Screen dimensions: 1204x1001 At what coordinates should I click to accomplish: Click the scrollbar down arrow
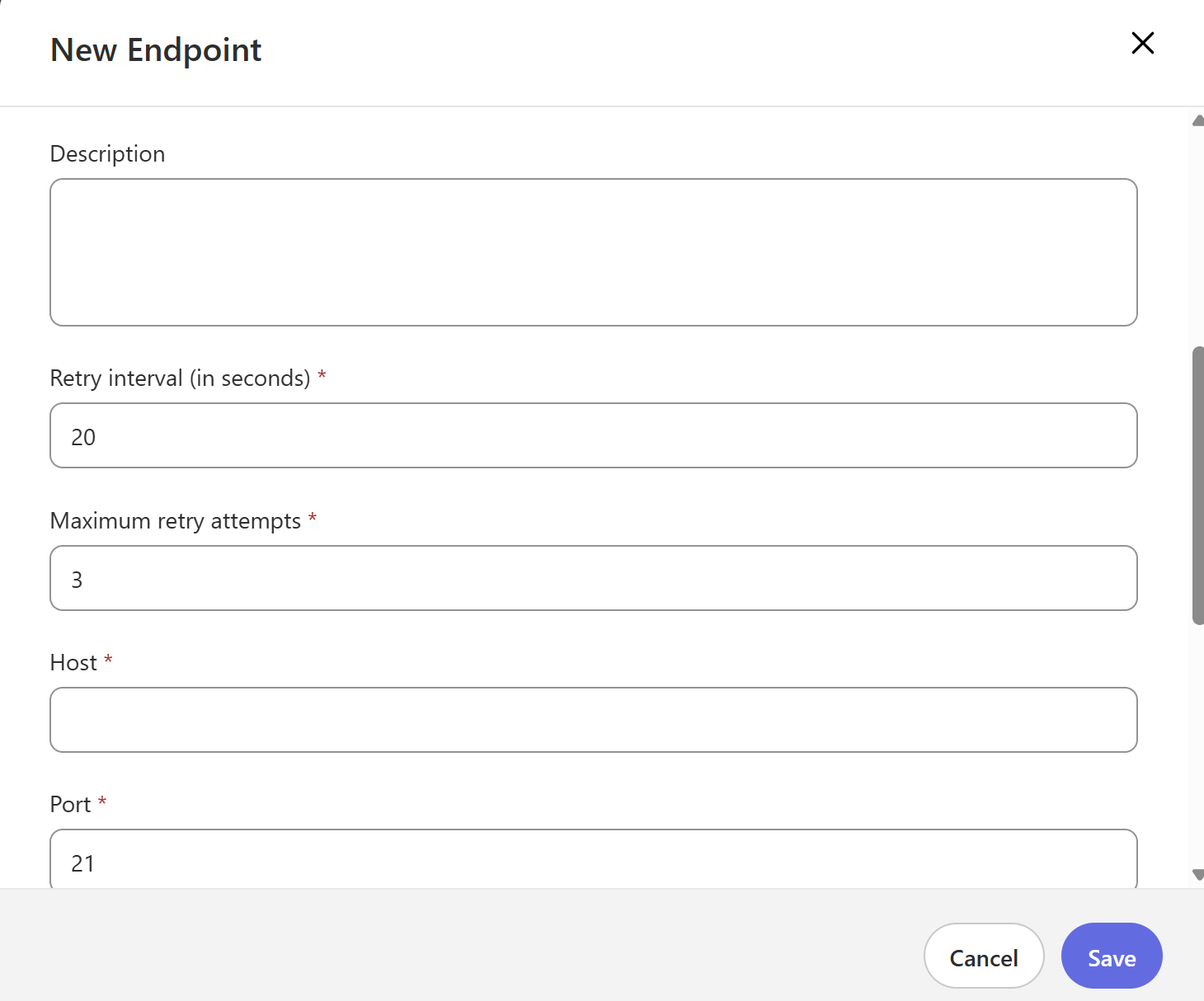tap(1198, 875)
